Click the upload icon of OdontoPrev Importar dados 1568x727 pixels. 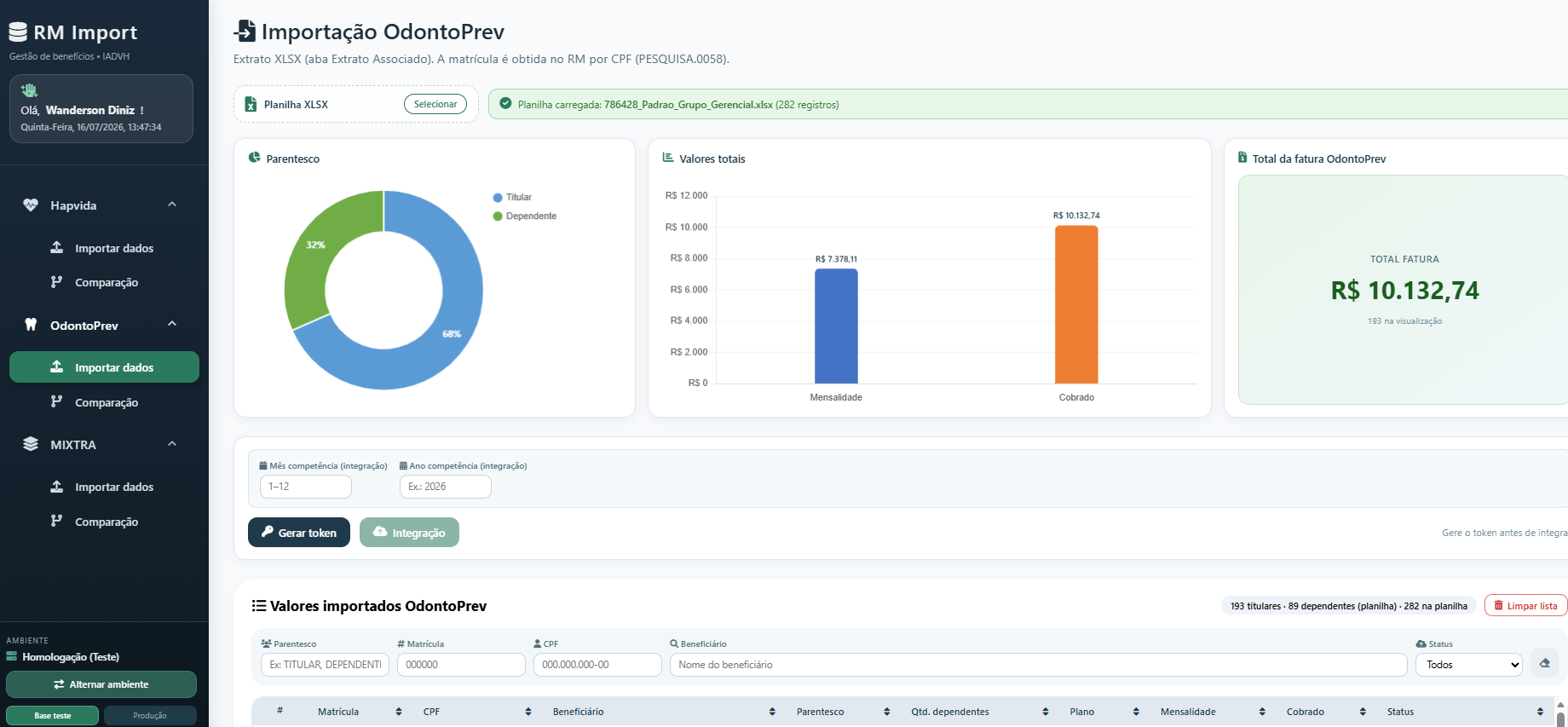pyautogui.click(x=57, y=366)
